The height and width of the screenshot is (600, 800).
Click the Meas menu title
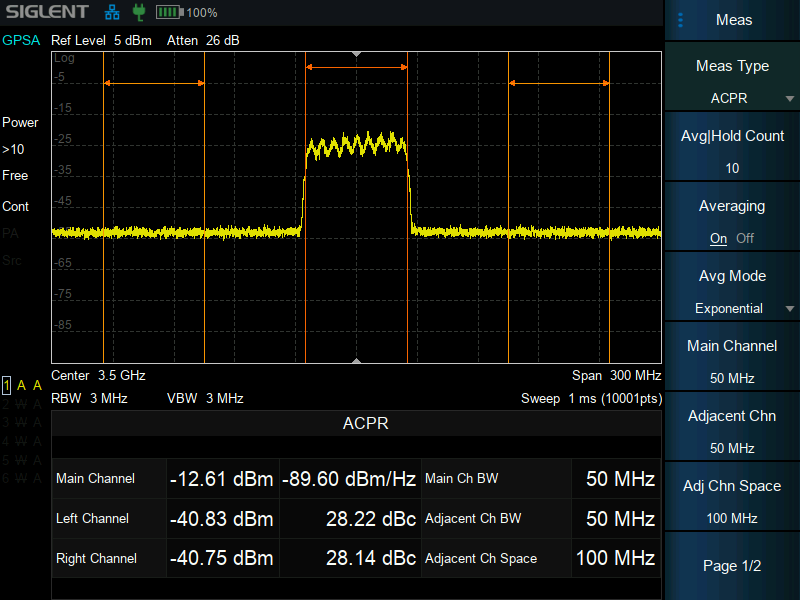click(x=734, y=20)
